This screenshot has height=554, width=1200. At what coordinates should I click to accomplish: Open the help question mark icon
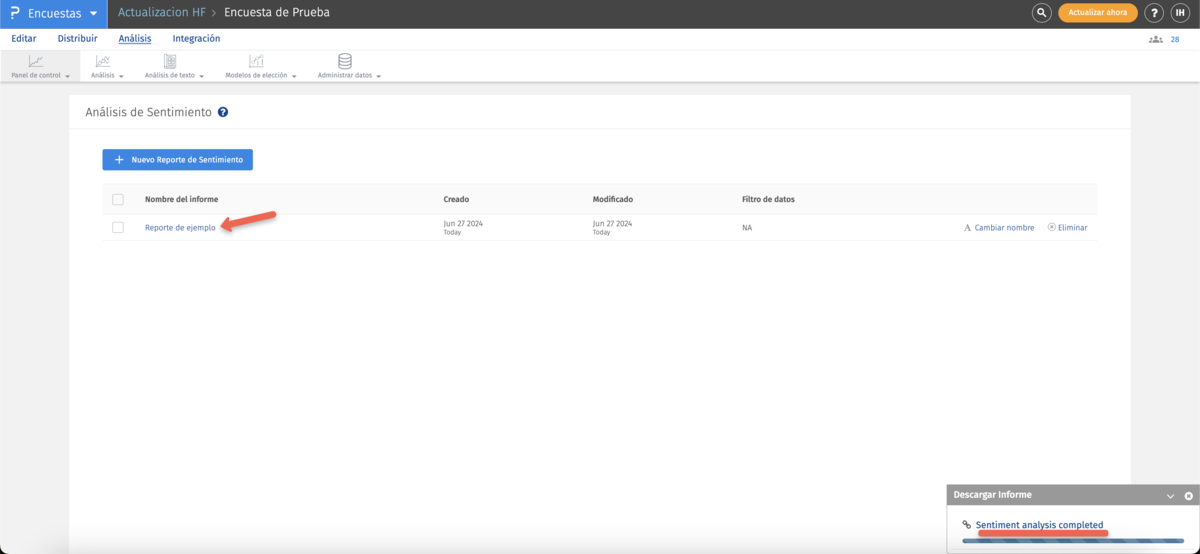coord(1154,13)
